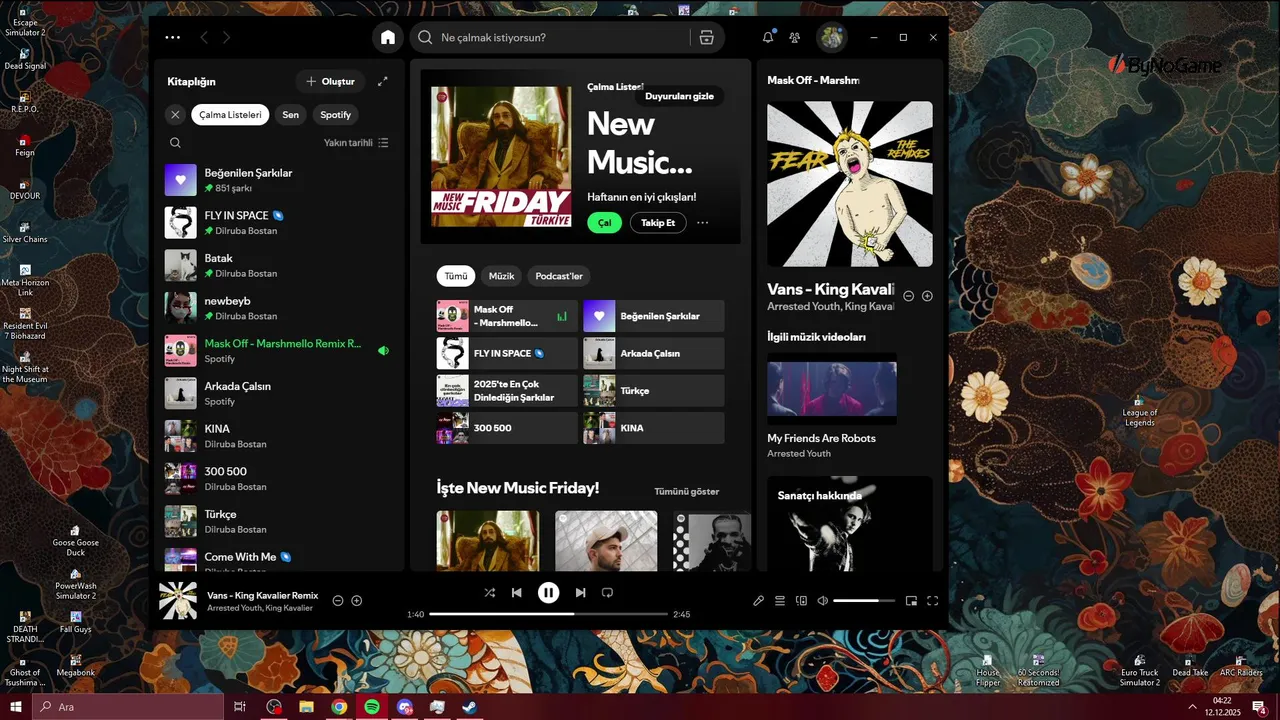This screenshot has height=720, width=1280.
Task: Seek on the song progress bar
Action: [x=548, y=614]
